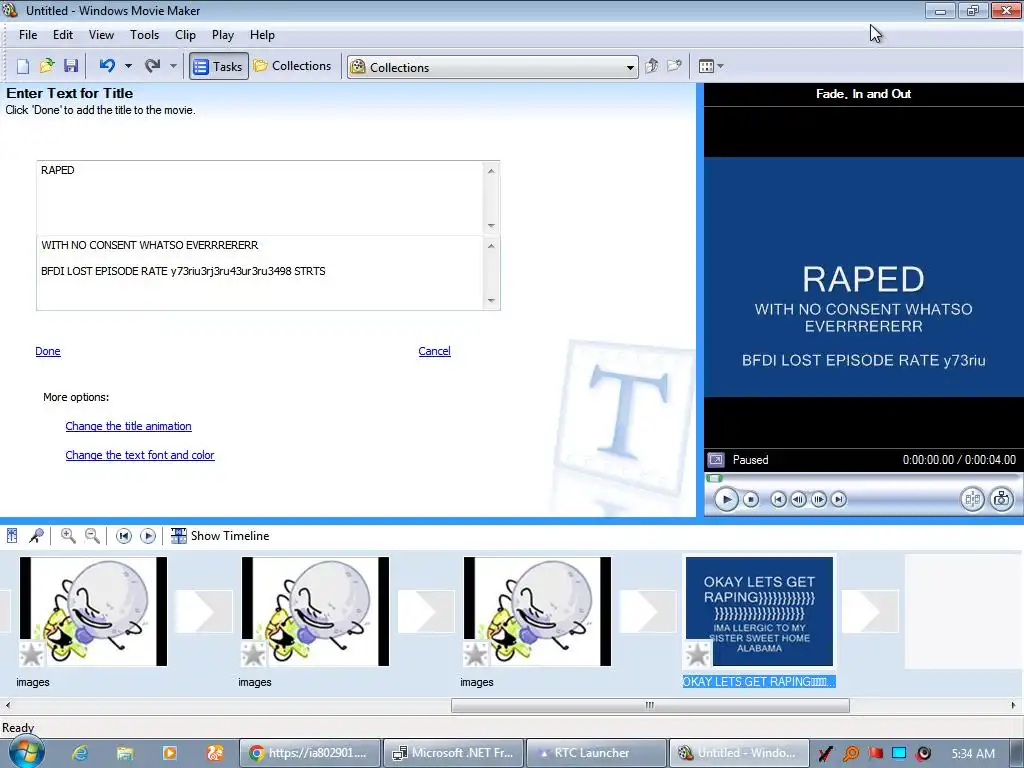Viewport: 1024px width, 768px height.
Task: Click the Forward button in the preview controls
Action: [x=839, y=500]
